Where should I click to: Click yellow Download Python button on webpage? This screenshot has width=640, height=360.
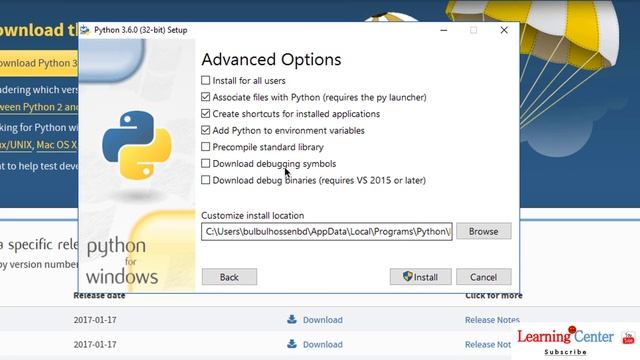click(x=39, y=63)
